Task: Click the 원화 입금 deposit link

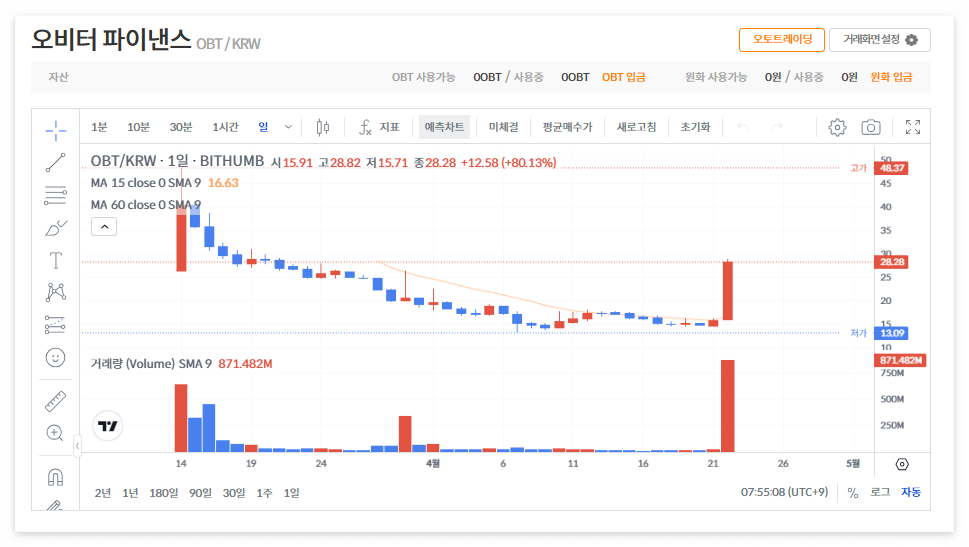Action: [x=891, y=77]
